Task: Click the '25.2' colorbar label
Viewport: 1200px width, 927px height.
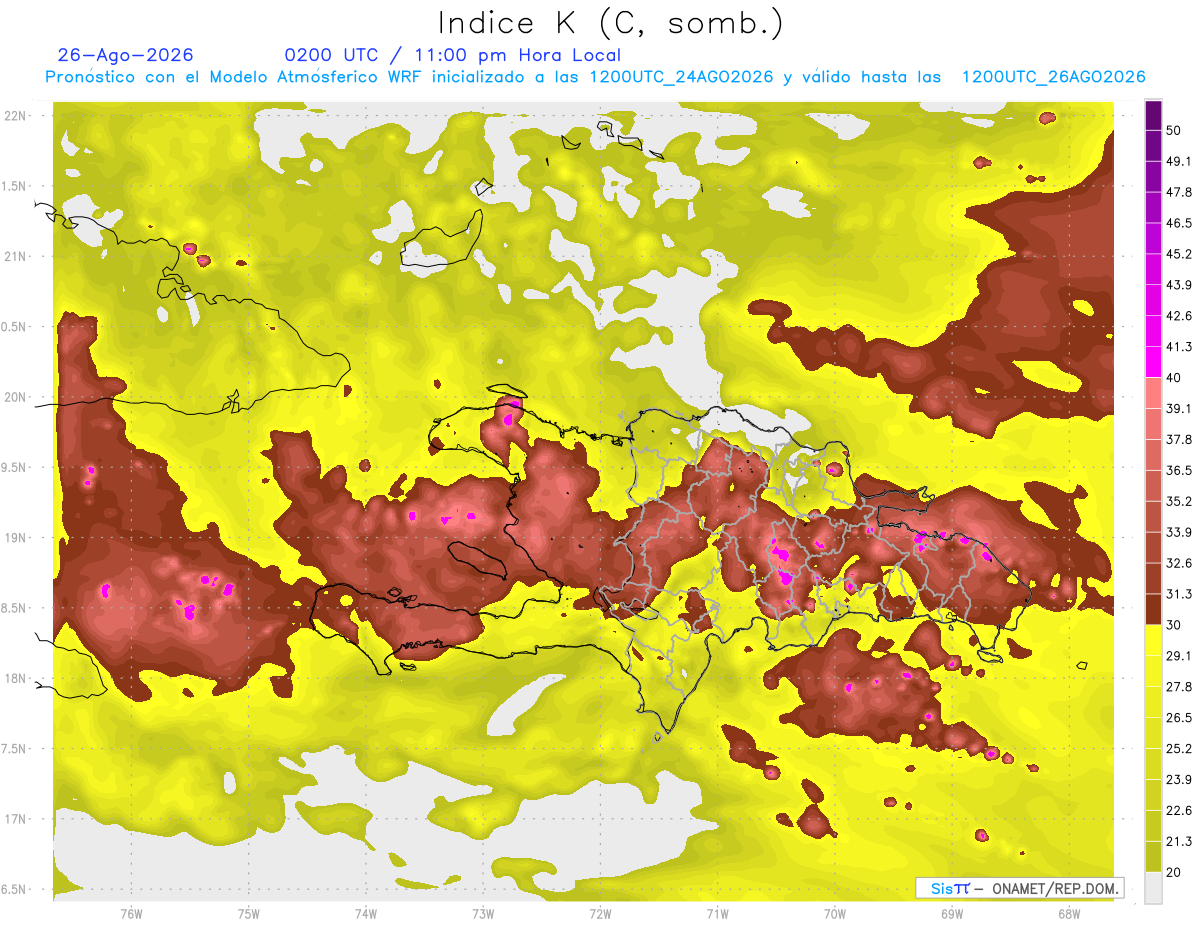Action: click(1179, 749)
